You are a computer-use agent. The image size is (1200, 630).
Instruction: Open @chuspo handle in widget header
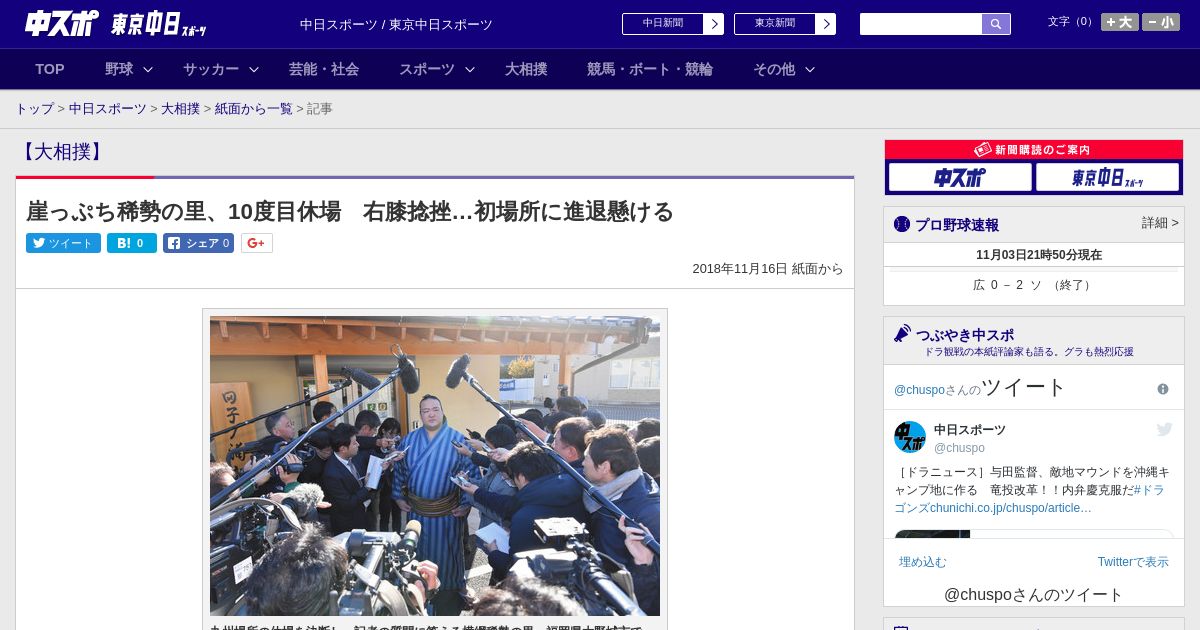click(x=919, y=390)
